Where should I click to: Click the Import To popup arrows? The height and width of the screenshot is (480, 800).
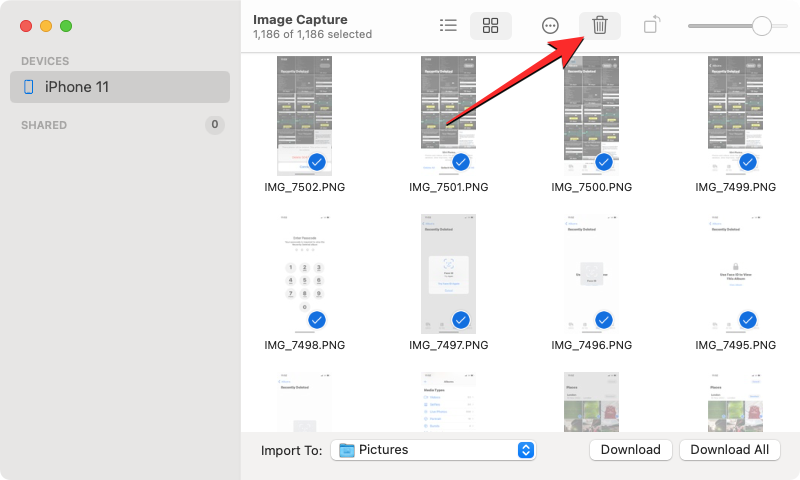[x=526, y=450]
